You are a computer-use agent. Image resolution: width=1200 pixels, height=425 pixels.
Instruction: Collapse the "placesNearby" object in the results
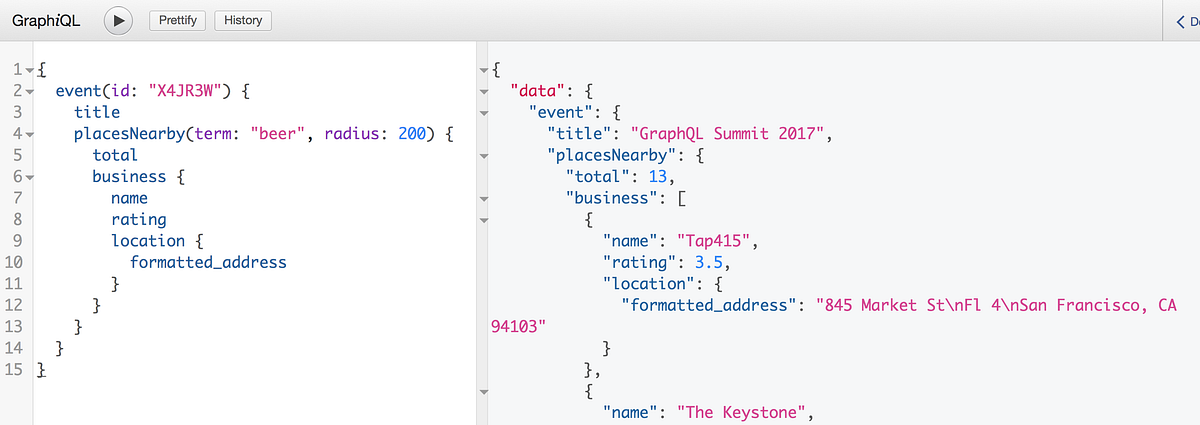pyautogui.click(x=483, y=155)
